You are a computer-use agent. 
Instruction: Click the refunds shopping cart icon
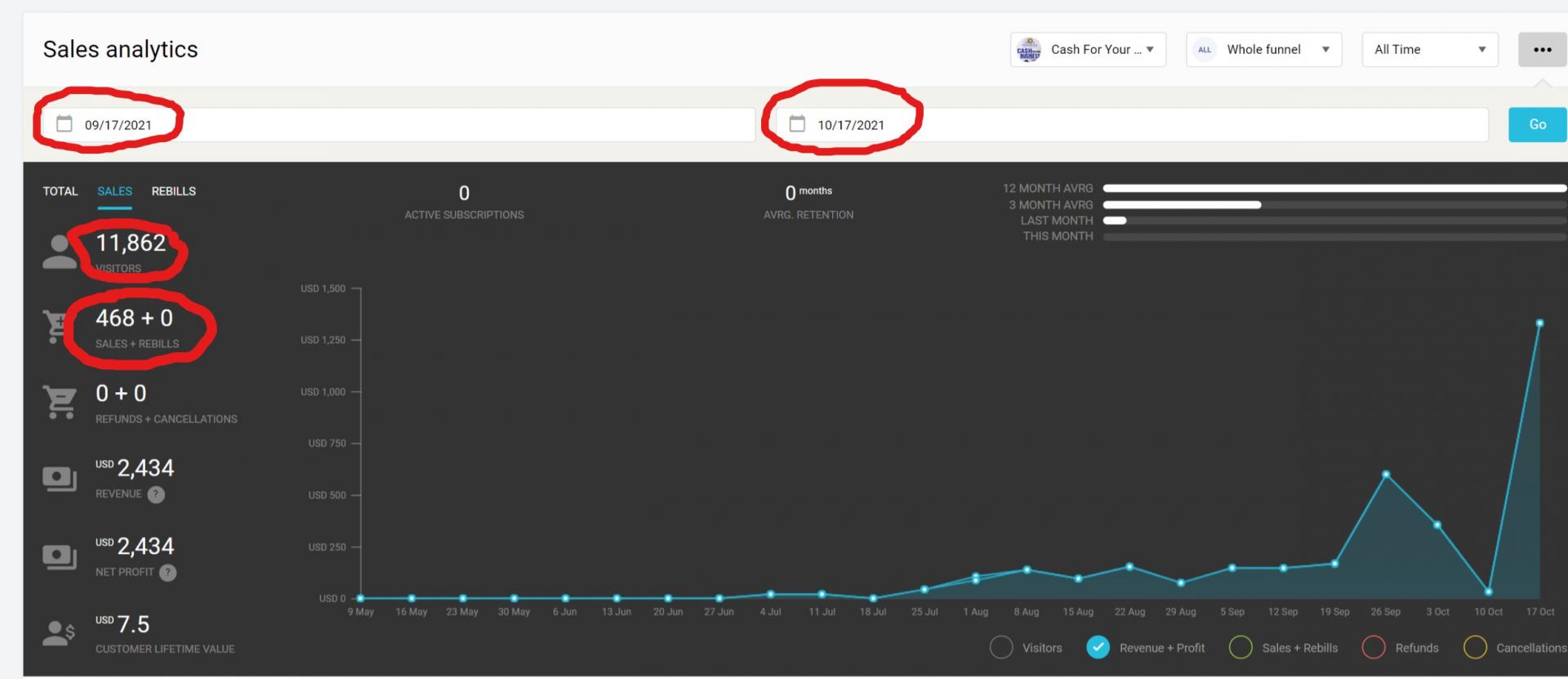coord(60,403)
